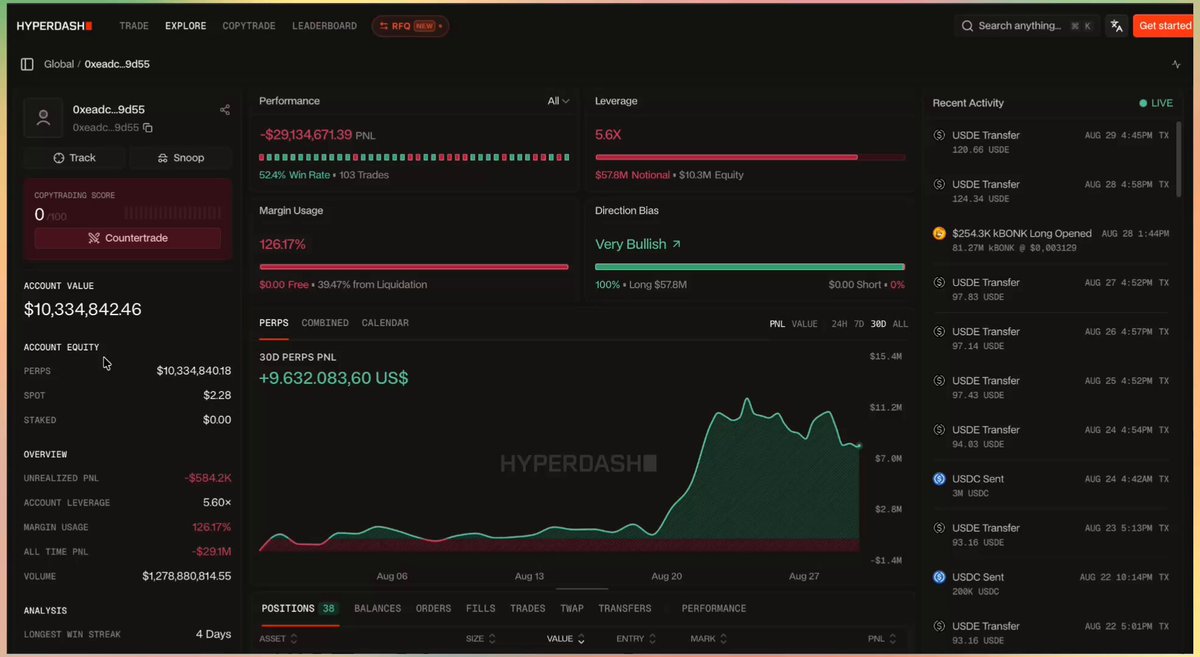Screen dimensions: 1200x657
Task: Open the TWAP tab
Action: [572, 608]
